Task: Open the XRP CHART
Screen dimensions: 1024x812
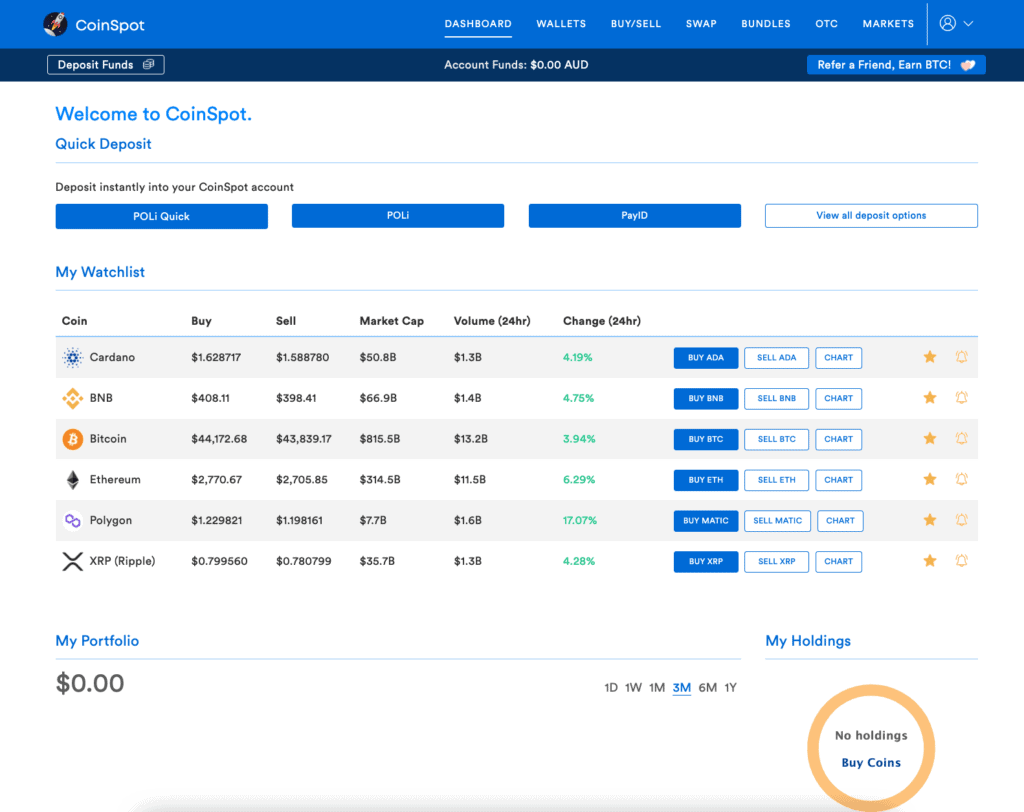Action: coord(839,562)
